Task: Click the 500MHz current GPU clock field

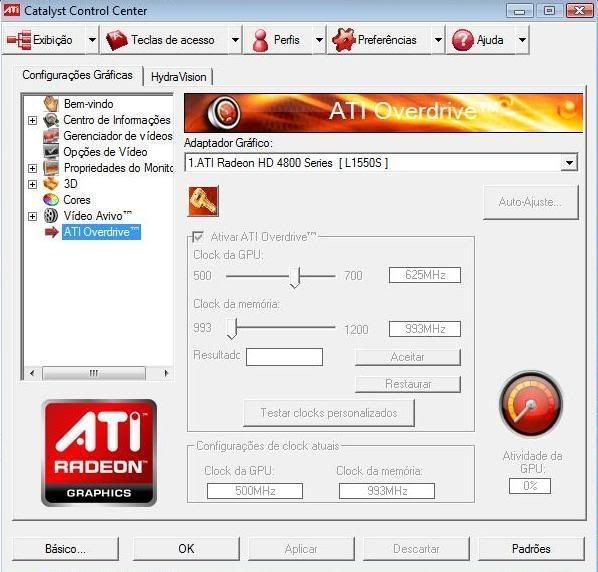Action: 255,491
